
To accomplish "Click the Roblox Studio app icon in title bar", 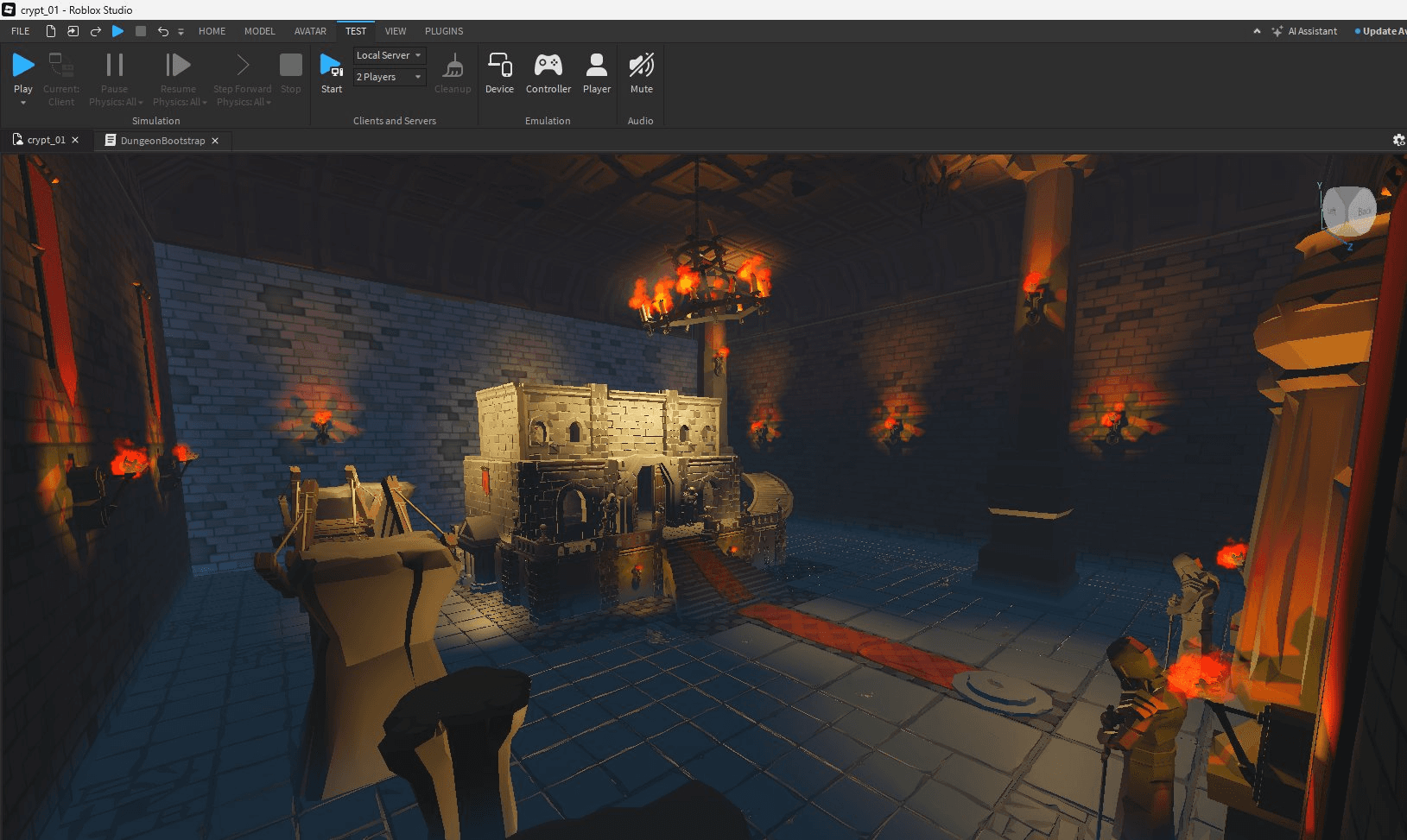I will point(9,9).
